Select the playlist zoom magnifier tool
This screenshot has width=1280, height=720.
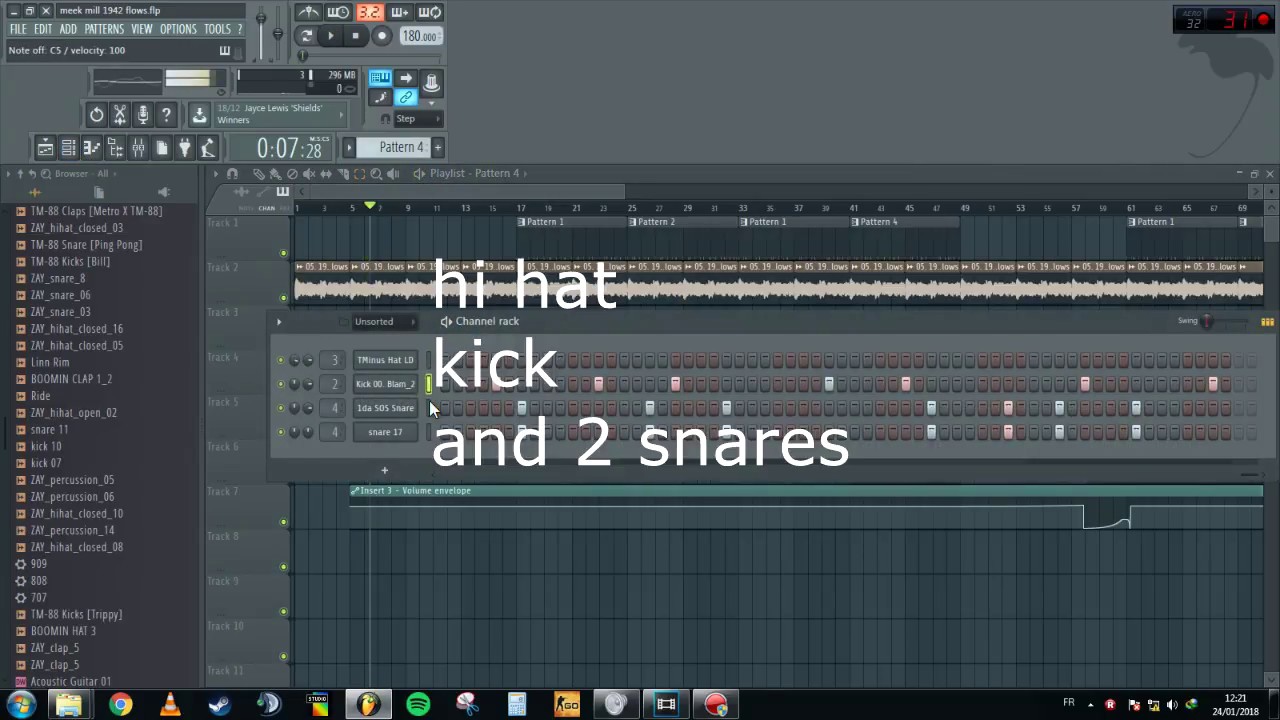pos(376,173)
